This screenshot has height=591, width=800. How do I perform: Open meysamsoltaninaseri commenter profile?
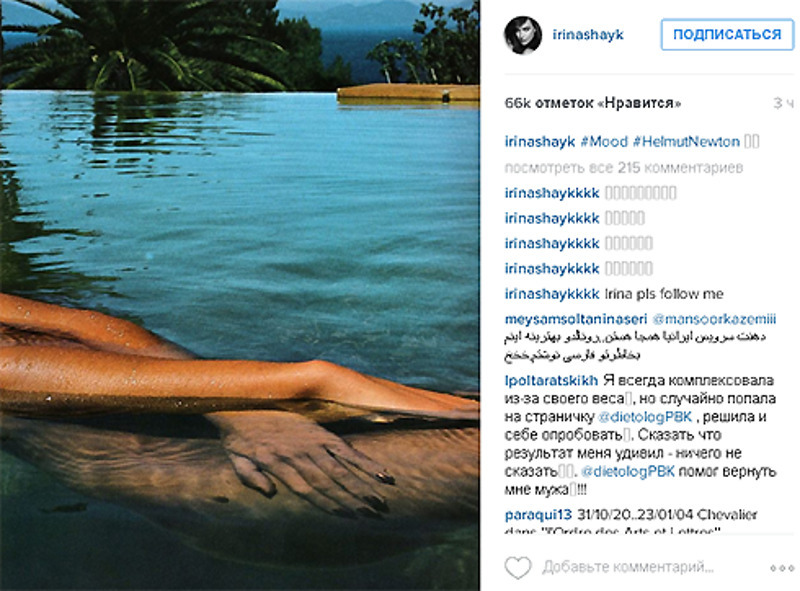576,319
